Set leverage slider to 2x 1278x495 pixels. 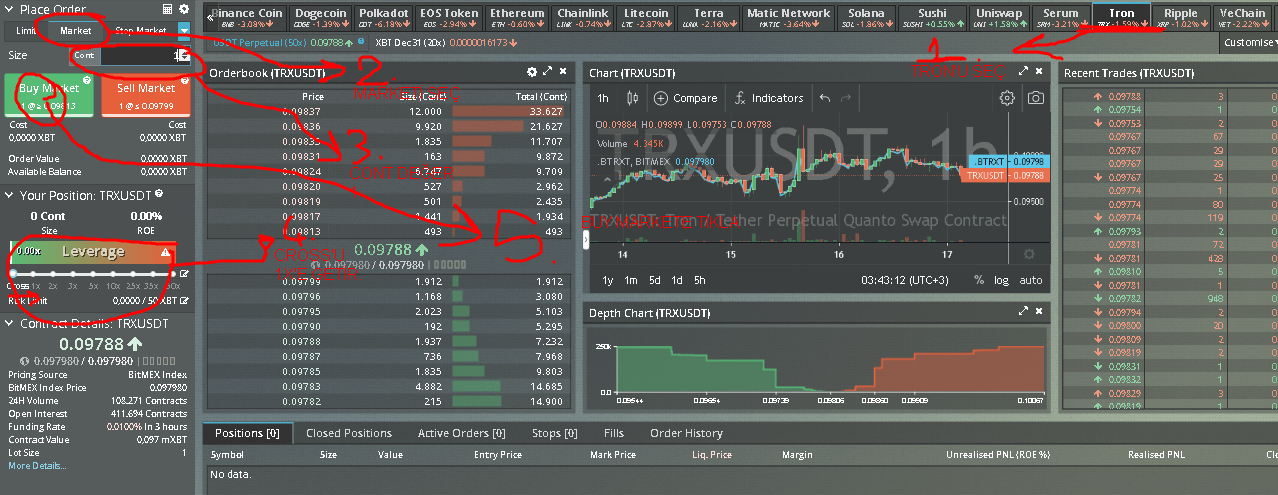pyautogui.click(x=55, y=273)
